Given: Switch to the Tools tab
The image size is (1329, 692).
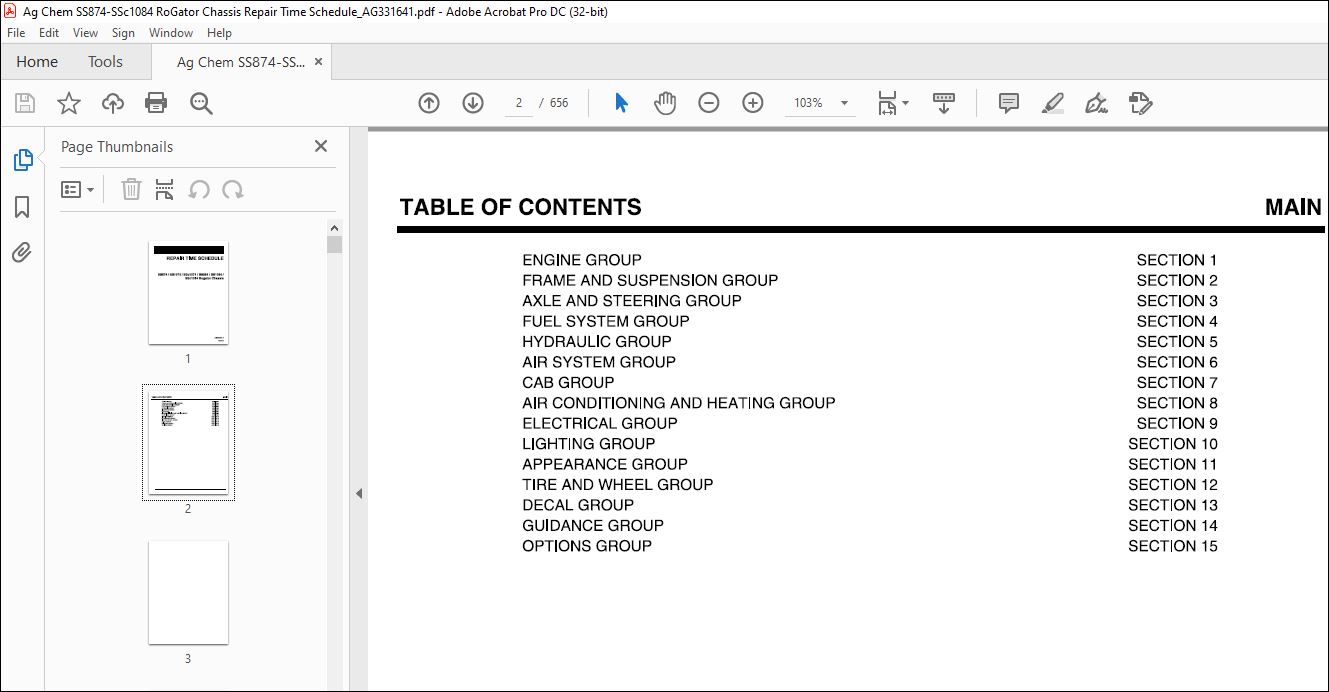Looking at the screenshot, I should point(105,62).
